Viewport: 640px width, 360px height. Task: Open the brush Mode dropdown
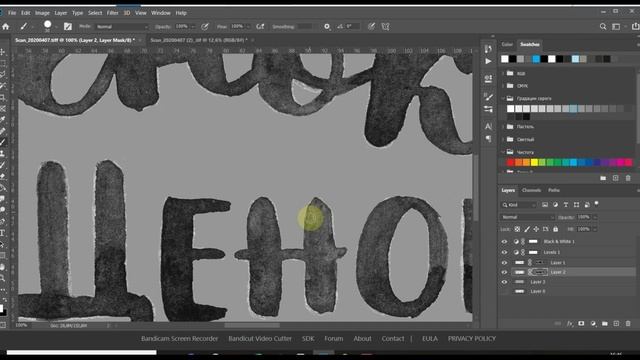click(x=122, y=27)
